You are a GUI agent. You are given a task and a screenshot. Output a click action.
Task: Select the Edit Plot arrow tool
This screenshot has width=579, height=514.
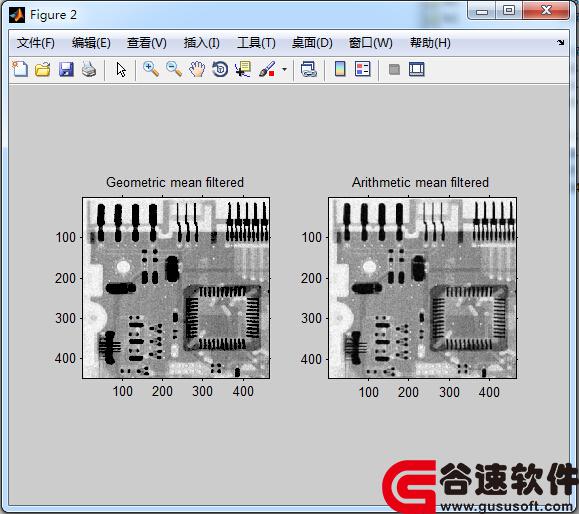pos(121,69)
